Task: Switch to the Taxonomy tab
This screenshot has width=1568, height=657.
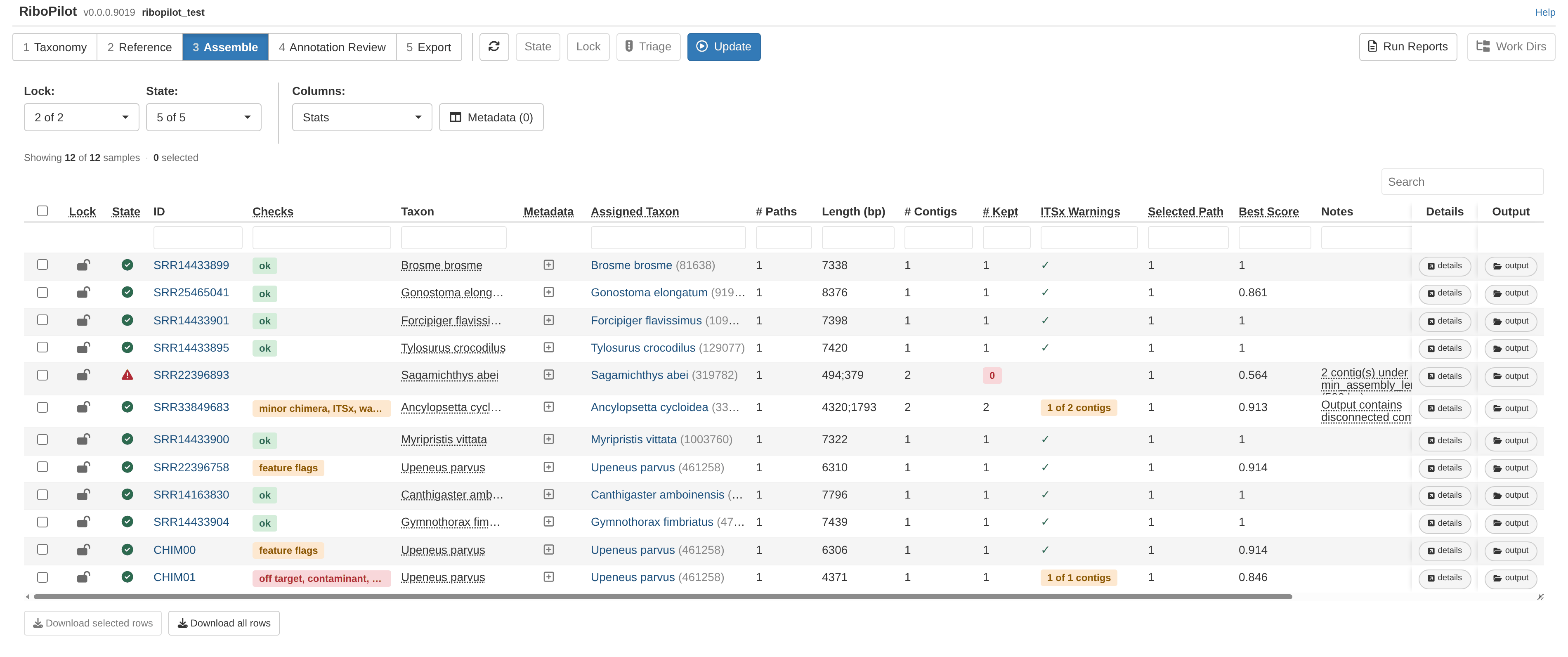Action: click(55, 47)
